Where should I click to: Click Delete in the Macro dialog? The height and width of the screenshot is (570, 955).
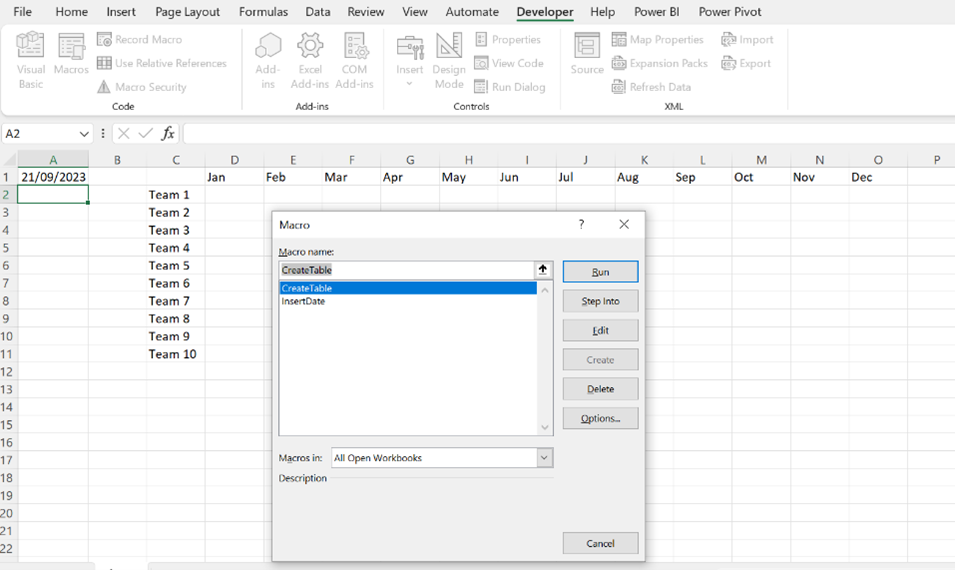pos(601,389)
